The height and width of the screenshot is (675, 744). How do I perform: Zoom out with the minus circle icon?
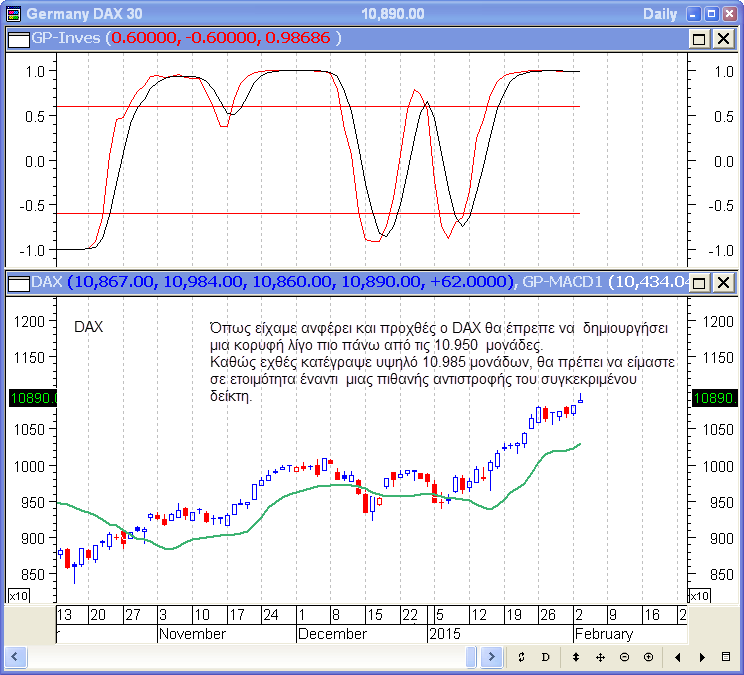coord(624,657)
